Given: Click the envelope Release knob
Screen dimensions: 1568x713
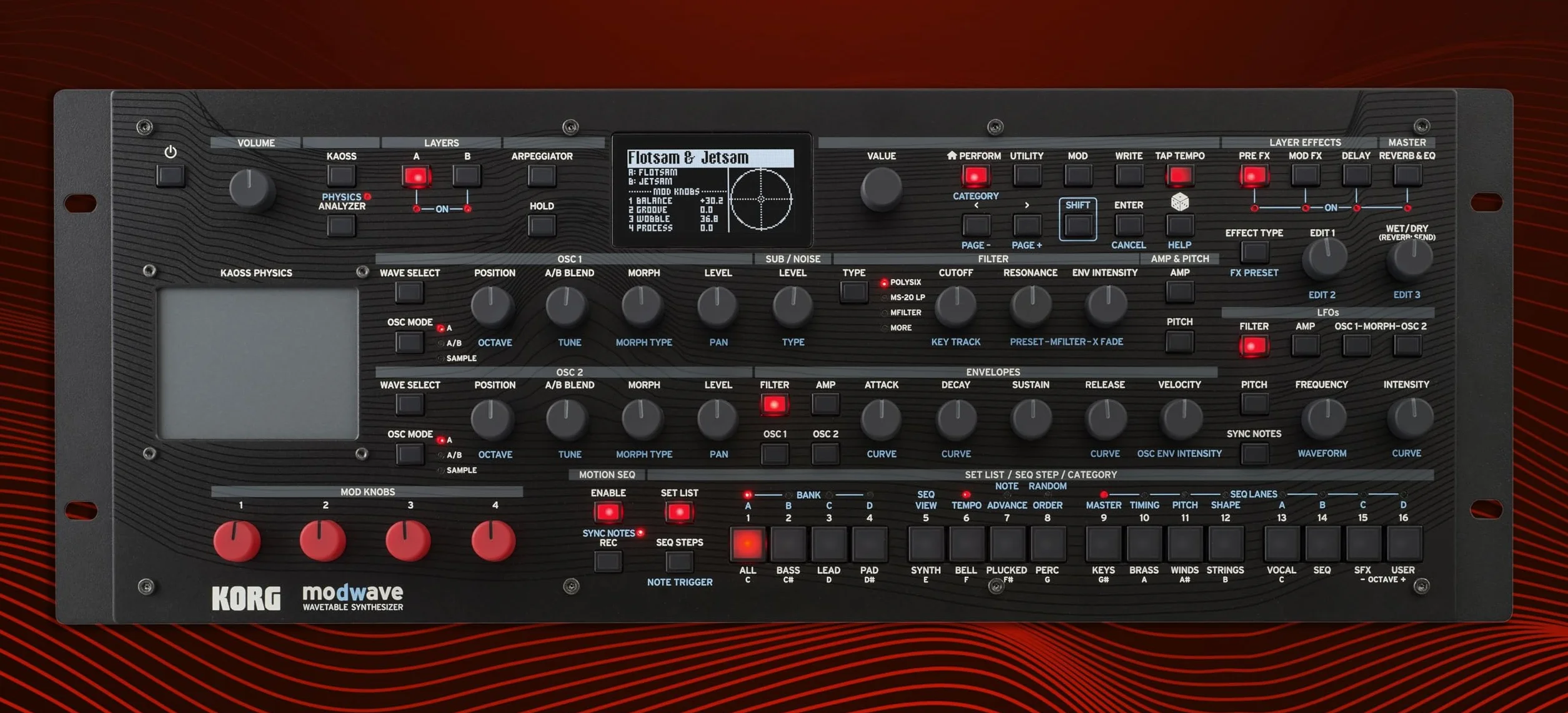Looking at the screenshot, I should pos(1105,419).
